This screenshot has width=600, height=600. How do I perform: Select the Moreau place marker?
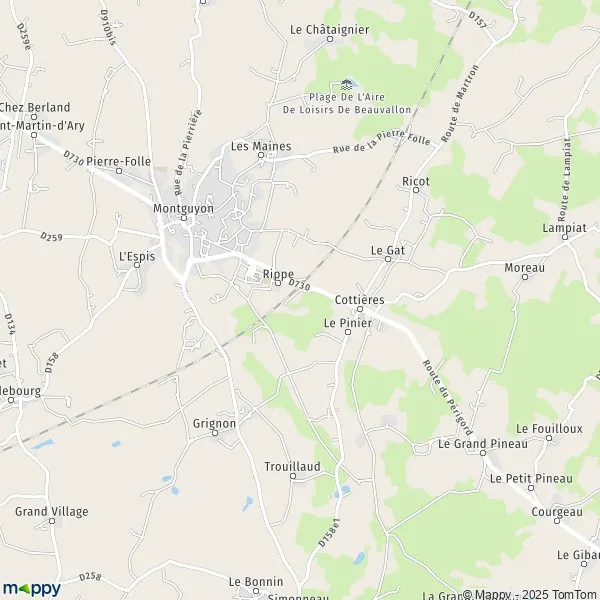coord(525,277)
